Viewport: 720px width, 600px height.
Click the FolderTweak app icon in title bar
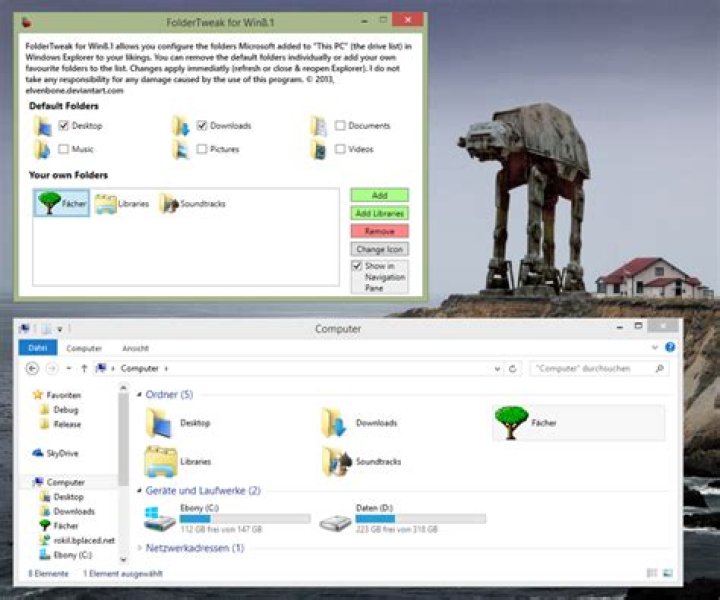coord(27,22)
